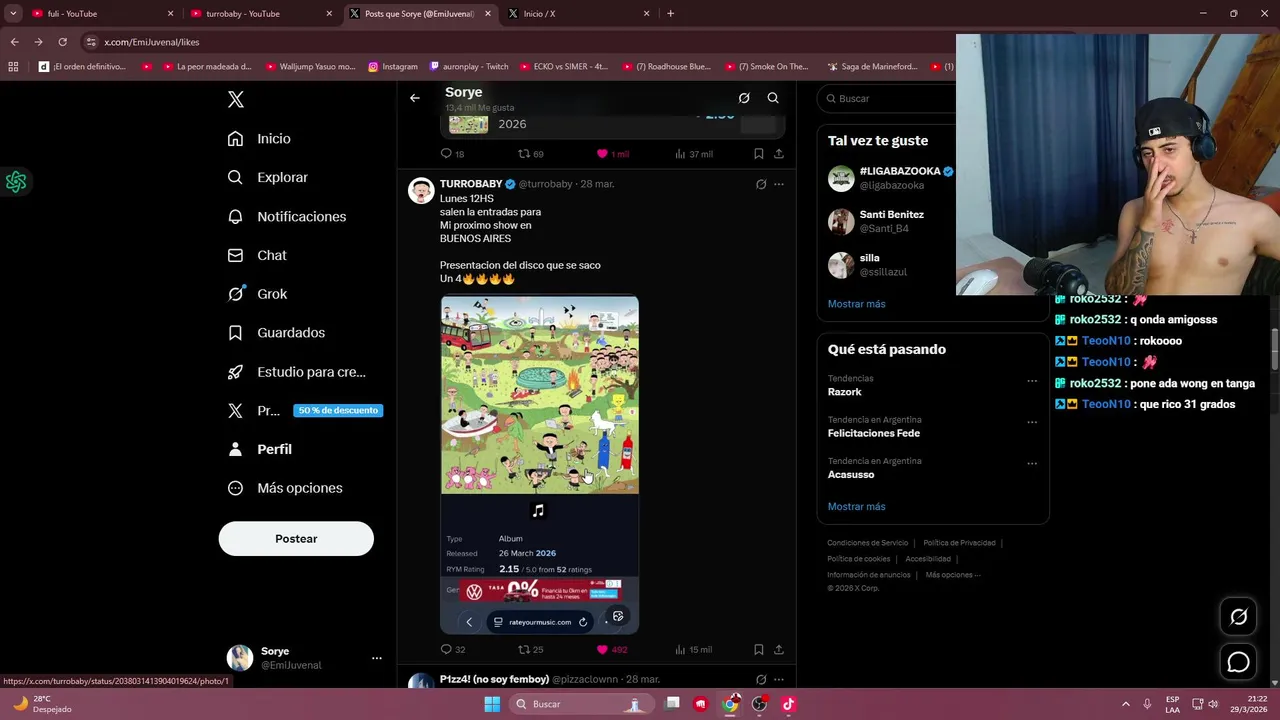Image resolution: width=1280 pixels, height=720 pixels.
Task: Show hidden tray icons chevron
Action: (1125, 704)
